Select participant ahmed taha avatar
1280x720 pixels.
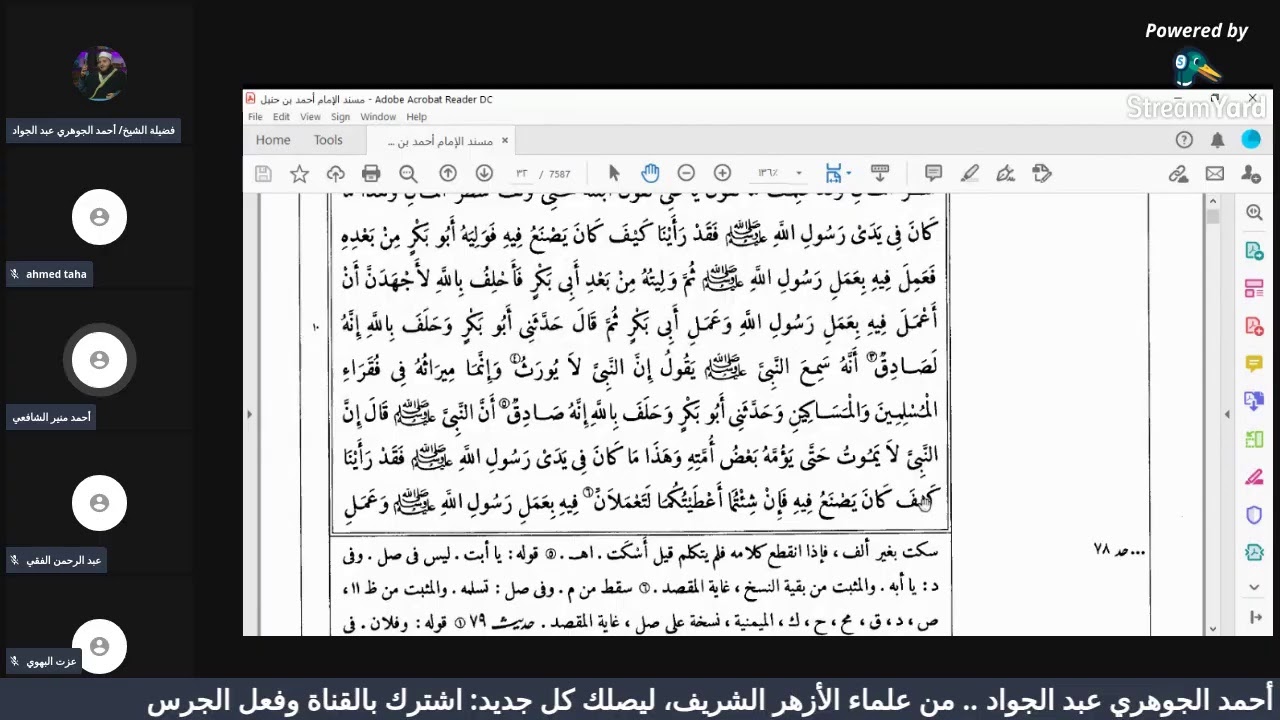99,217
